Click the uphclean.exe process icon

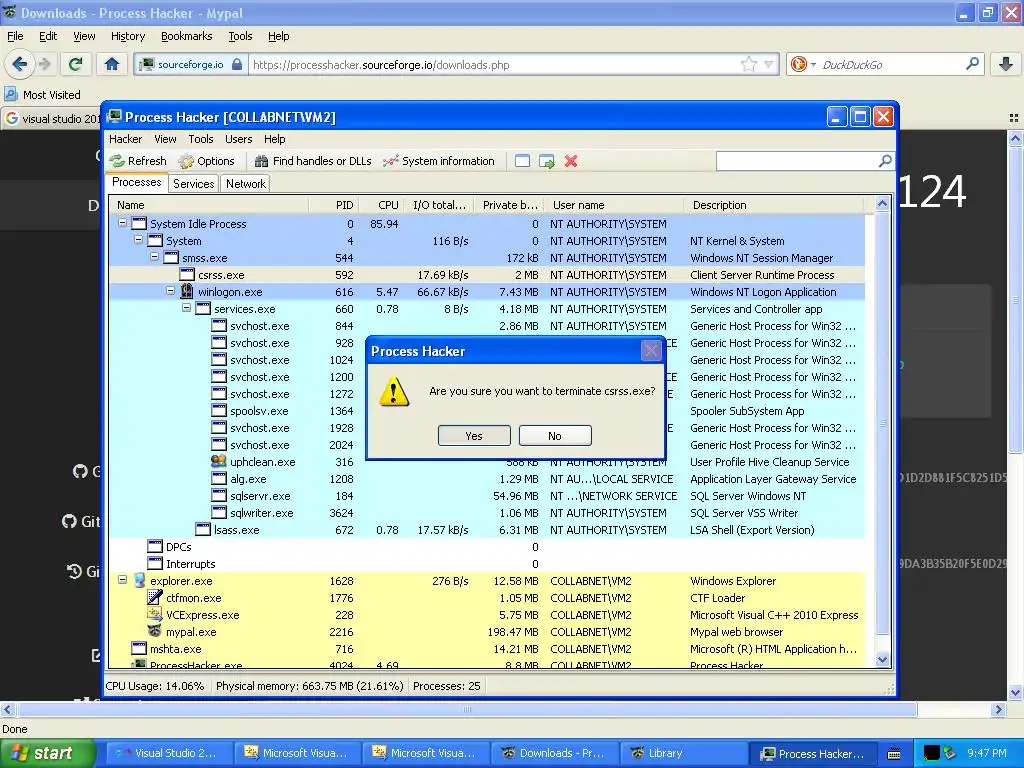[x=219, y=461]
